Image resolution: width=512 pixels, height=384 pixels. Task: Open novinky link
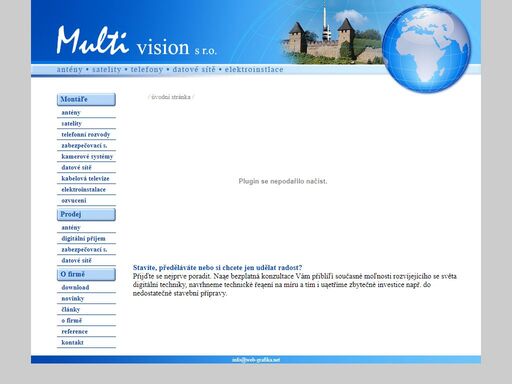point(73,299)
